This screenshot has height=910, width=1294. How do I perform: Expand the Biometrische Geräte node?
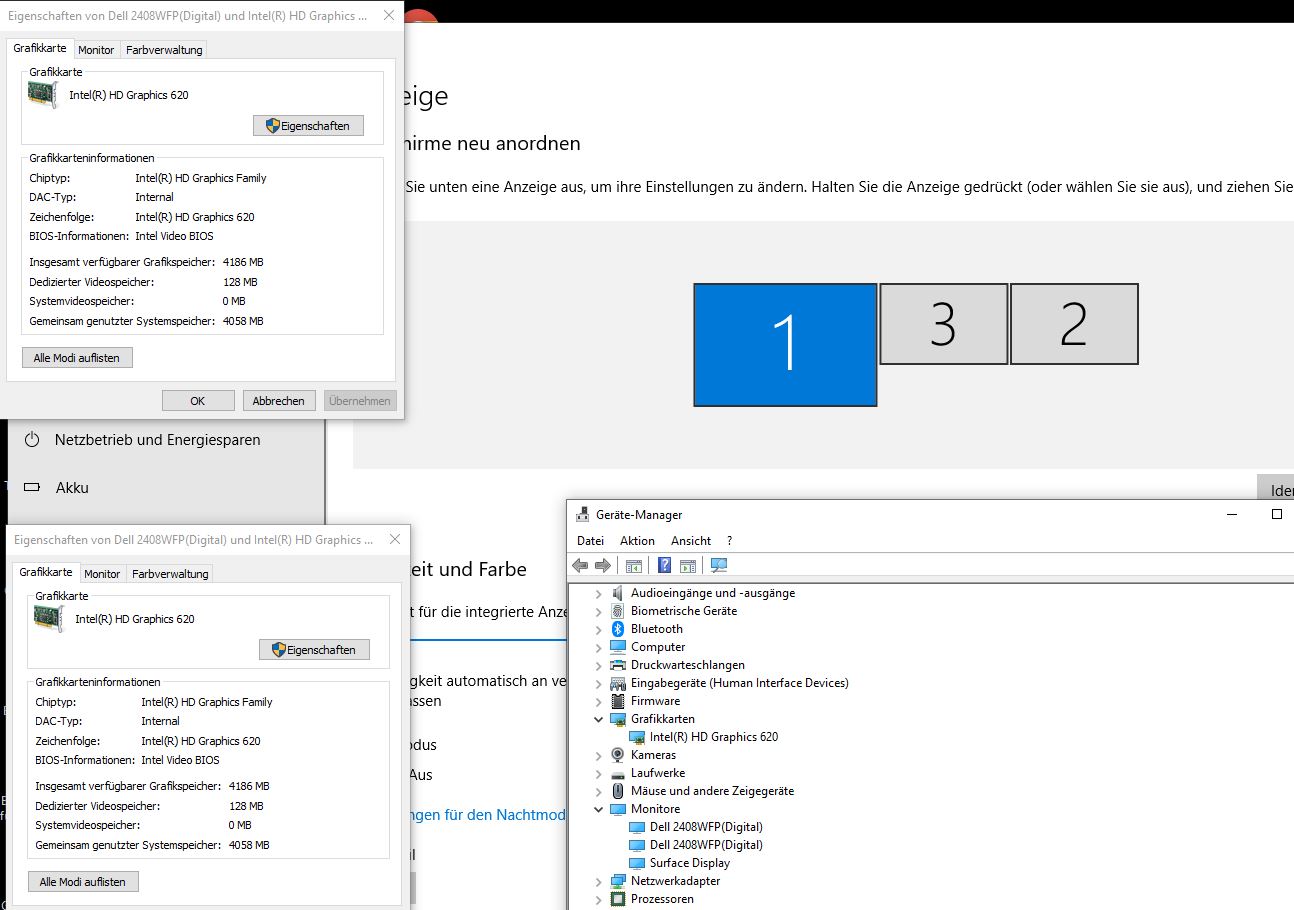tap(599, 611)
